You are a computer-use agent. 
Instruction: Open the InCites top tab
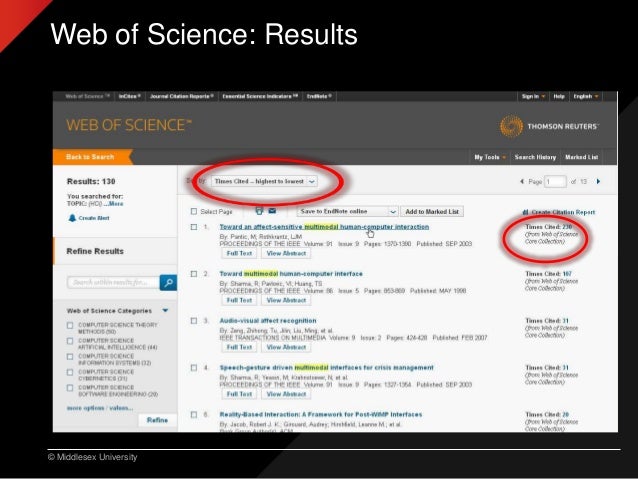(x=129, y=96)
